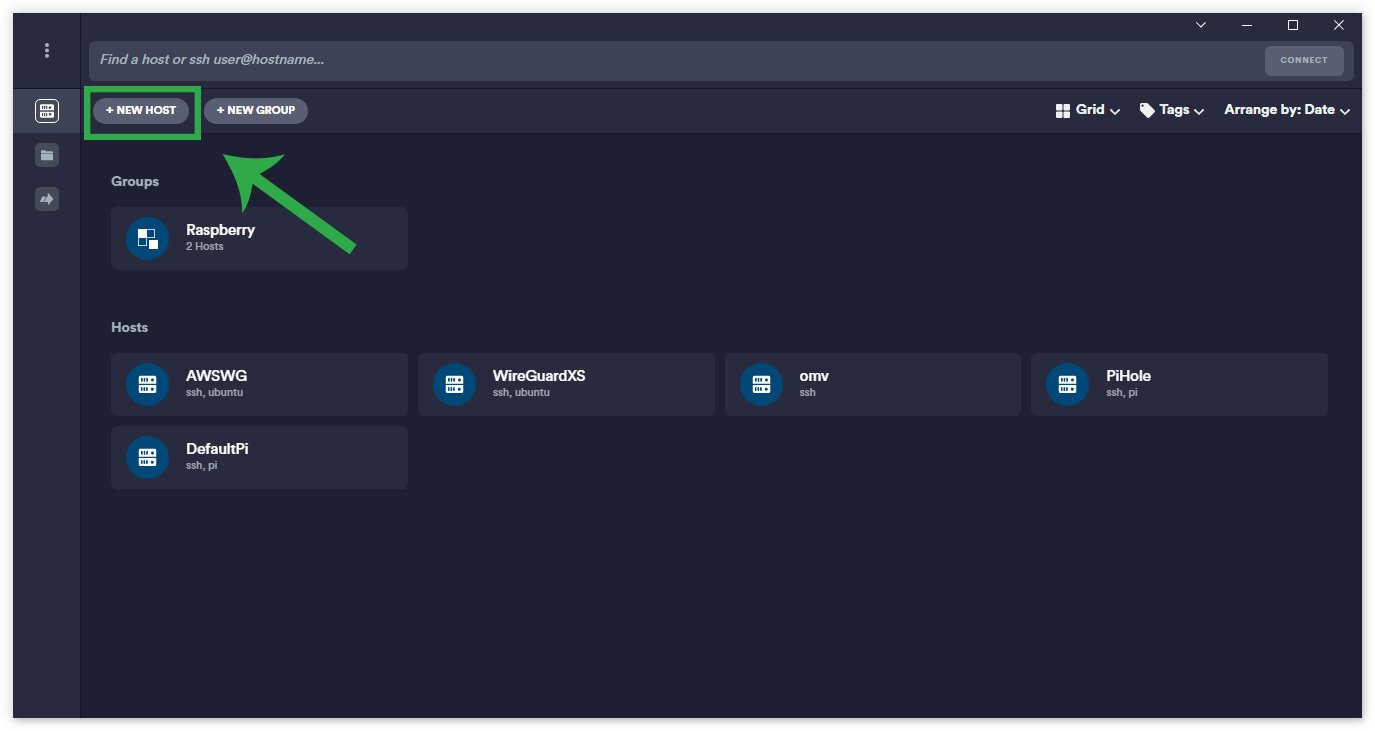
Task: Click the WireGuardXS host icon
Action: pos(454,384)
